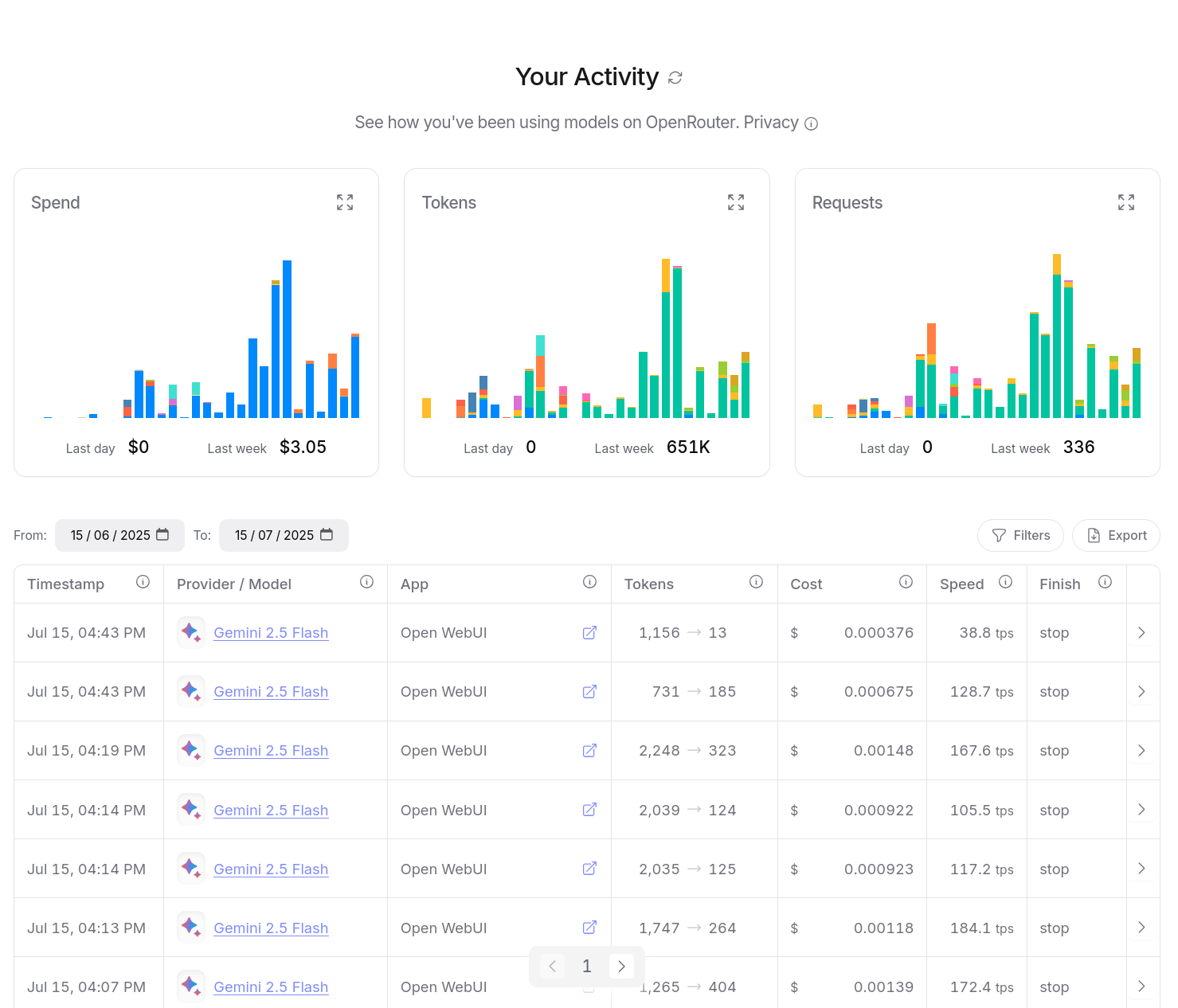Show Tokens column info icon
The height and width of the screenshot is (1008, 1178).
click(757, 582)
